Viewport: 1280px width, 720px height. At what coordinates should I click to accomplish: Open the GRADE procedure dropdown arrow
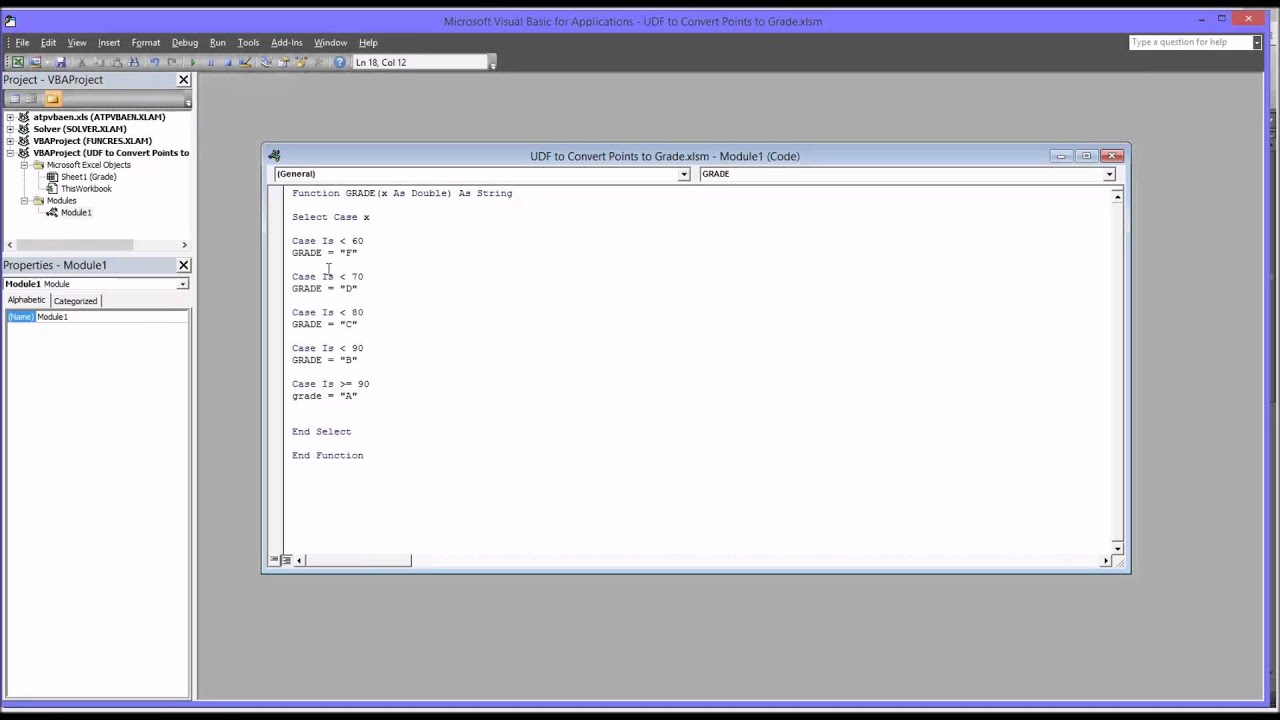(1109, 174)
